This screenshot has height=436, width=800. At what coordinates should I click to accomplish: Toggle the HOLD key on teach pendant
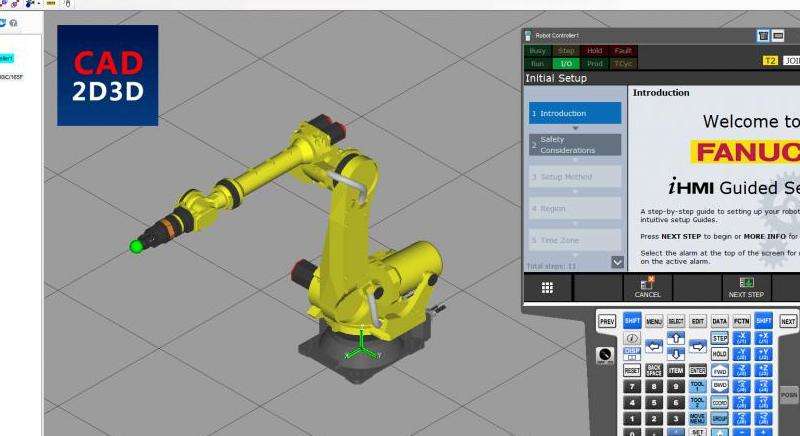pos(719,354)
